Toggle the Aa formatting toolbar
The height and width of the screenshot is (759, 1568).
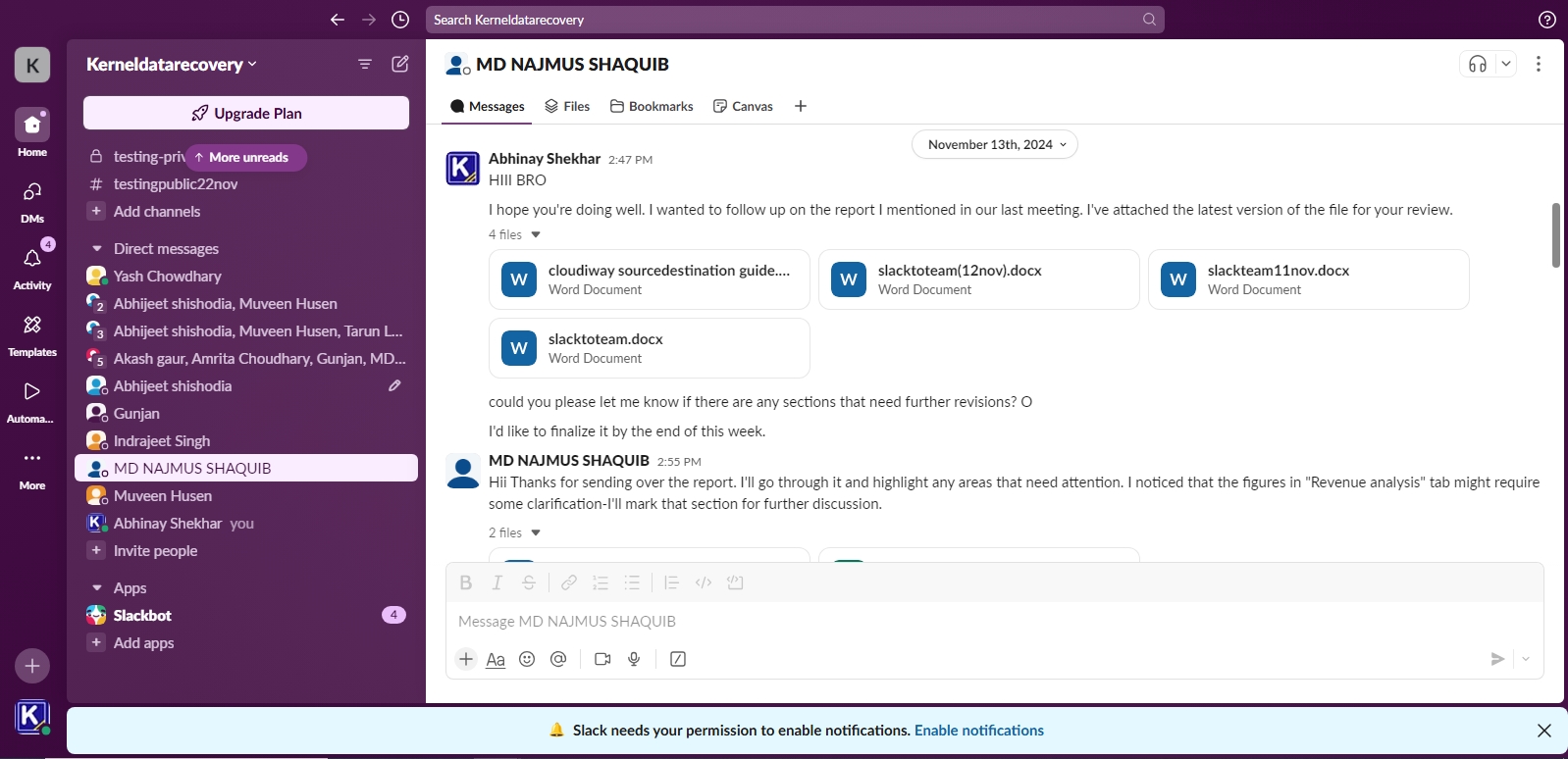pos(496,659)
